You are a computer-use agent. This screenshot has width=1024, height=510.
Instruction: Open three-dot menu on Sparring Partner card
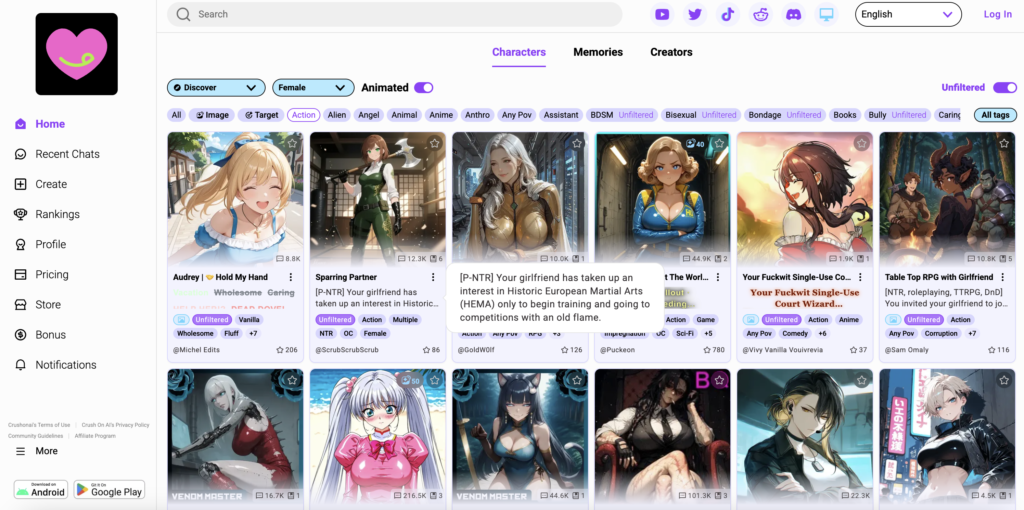(x=433, y=277)
